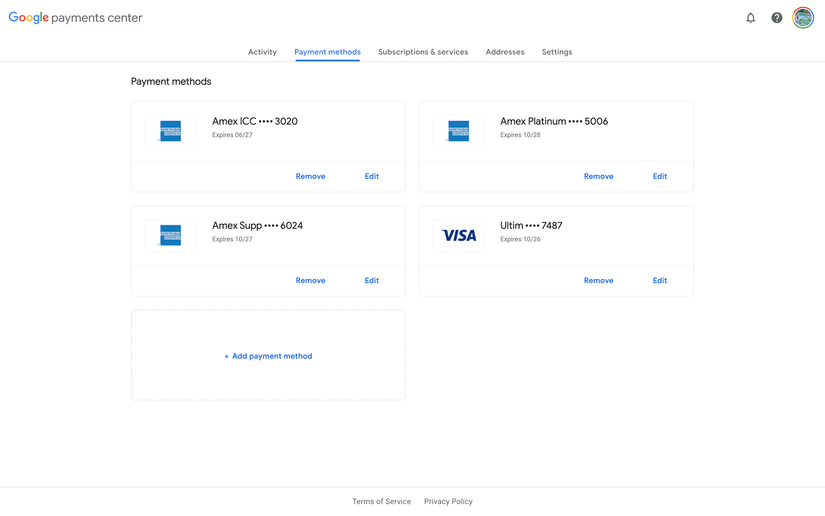825x516 pixels.
Task: Click the Amex ICC 3020 card logo
Action: [x=171, y=131]
